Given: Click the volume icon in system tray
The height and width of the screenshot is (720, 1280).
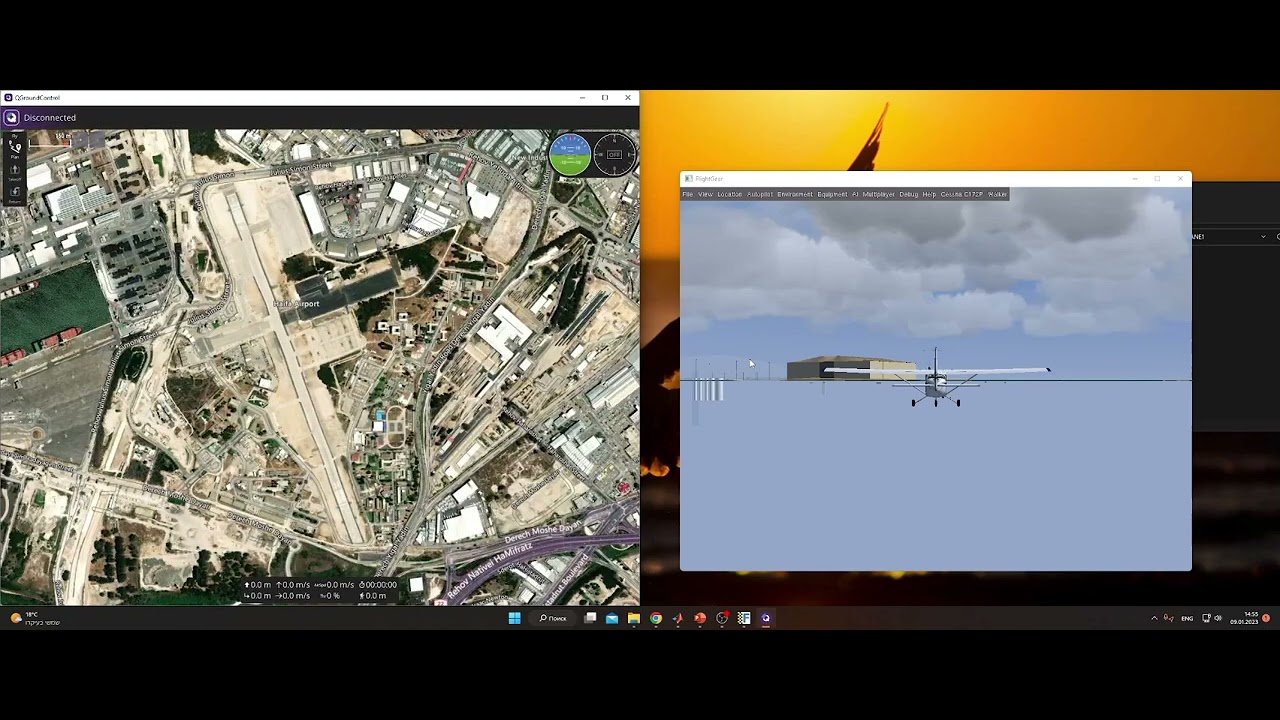Looking at the screenshot, I should [x=1218, y=618].
